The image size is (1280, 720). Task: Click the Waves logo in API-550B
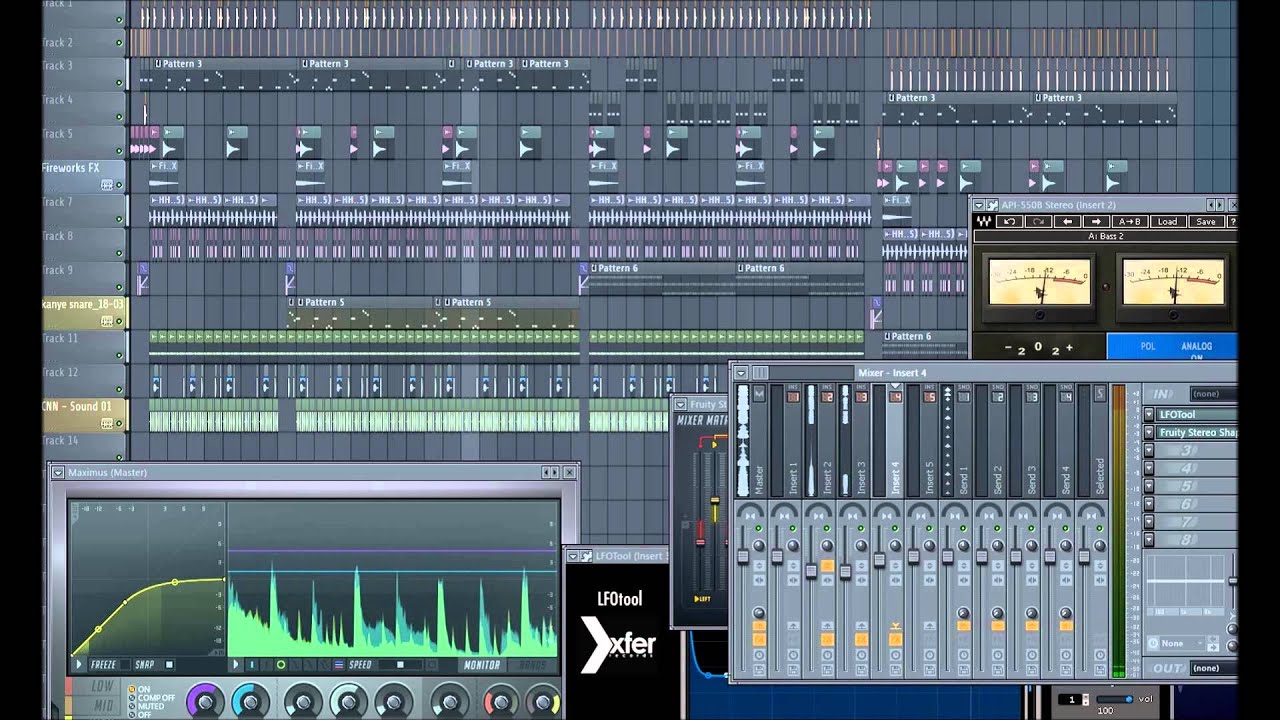(985, 221)
